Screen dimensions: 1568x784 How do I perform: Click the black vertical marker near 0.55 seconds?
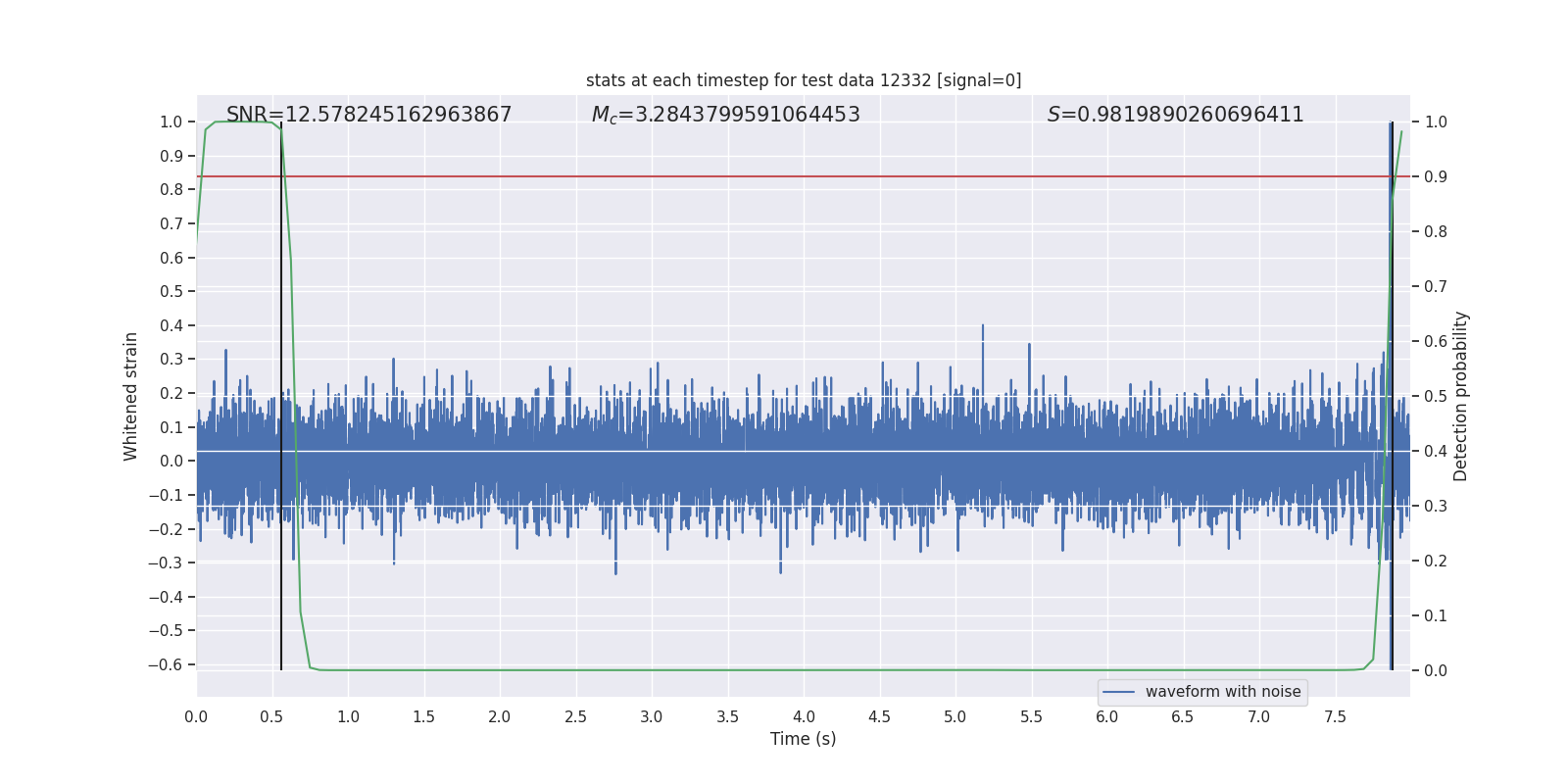point(281,396)
